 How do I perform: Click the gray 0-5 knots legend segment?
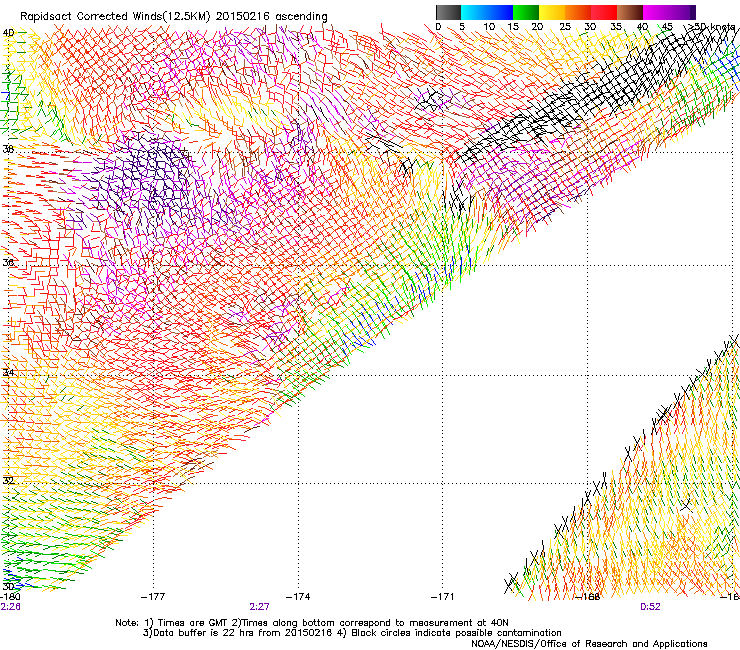[x=448, y=12]
